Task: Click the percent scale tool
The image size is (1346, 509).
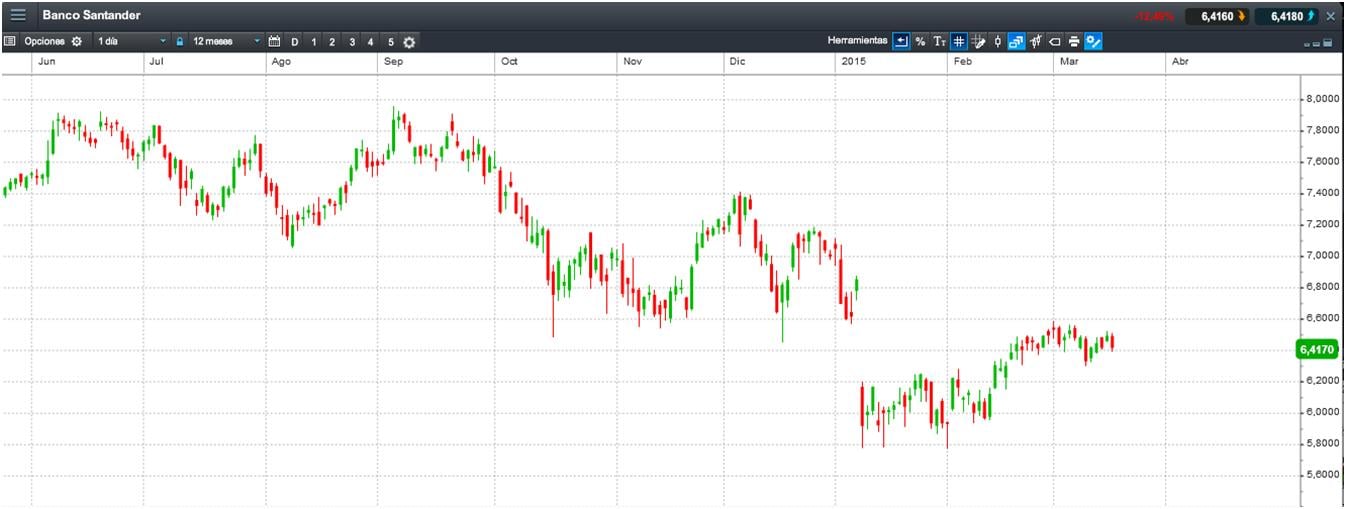Action: pyautogui.click(x=920, y=41)
